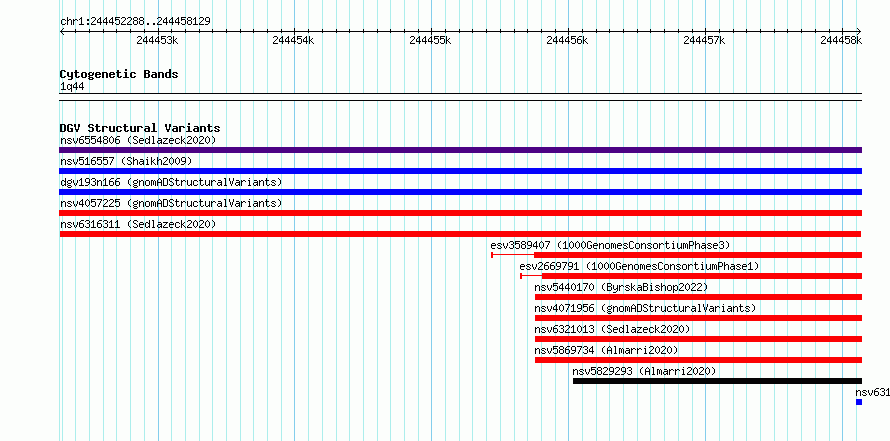Click the blue nsv516557 variant bar
Image resolution: width=890 pixels, height=441 pixels.
click(x=460, y=171)
